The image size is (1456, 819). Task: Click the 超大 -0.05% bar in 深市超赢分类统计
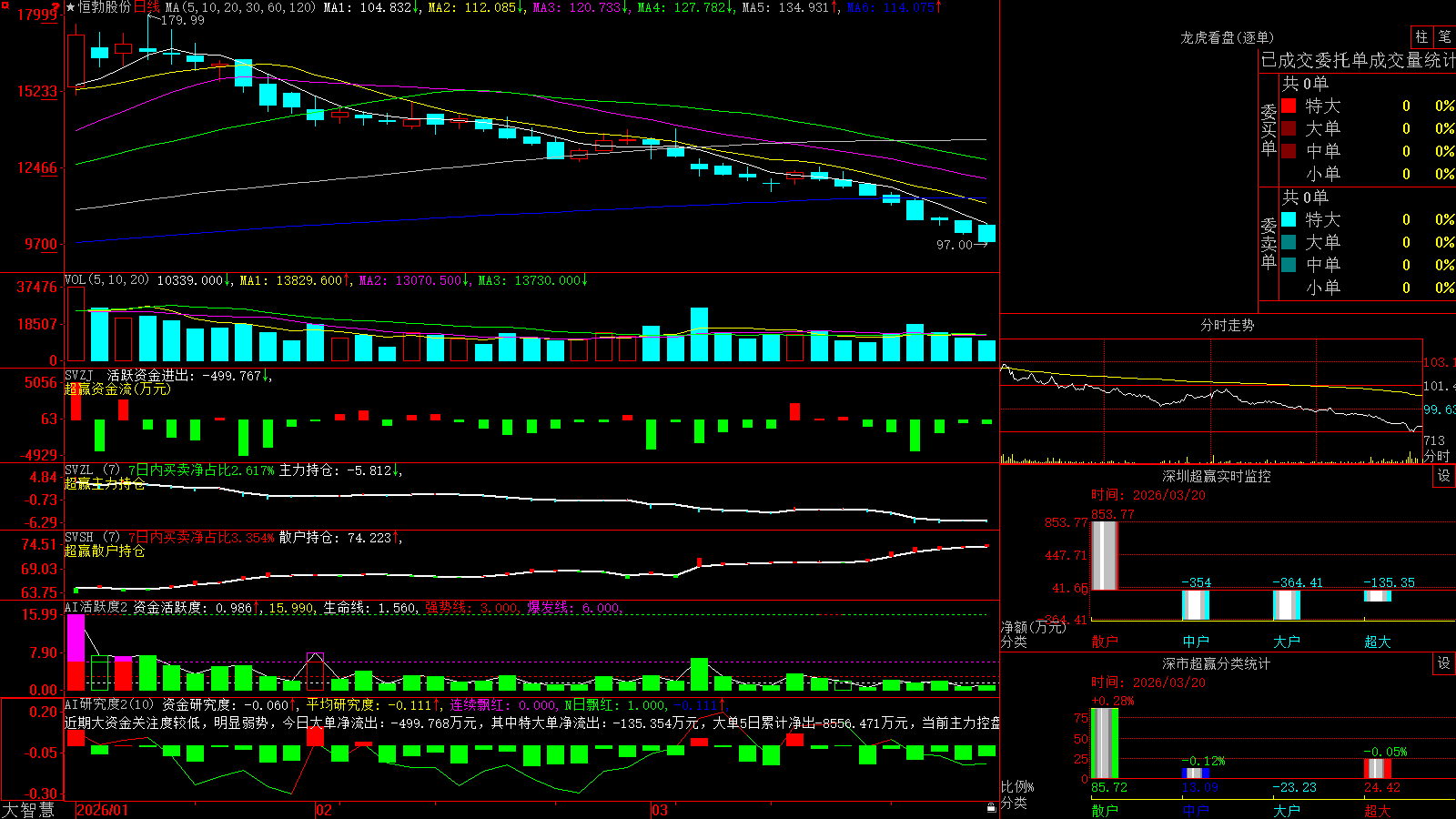1378,768
